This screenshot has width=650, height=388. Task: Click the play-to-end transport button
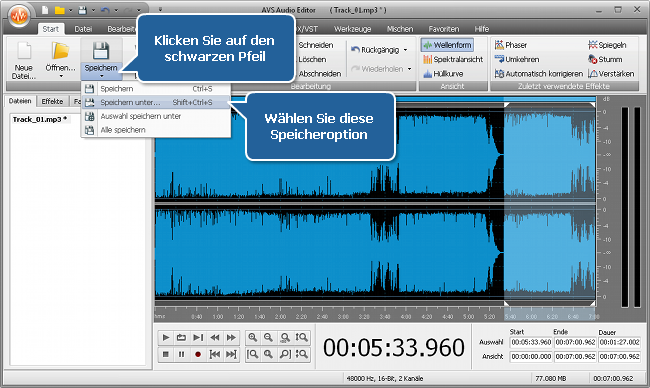click(x=198, y=337)
